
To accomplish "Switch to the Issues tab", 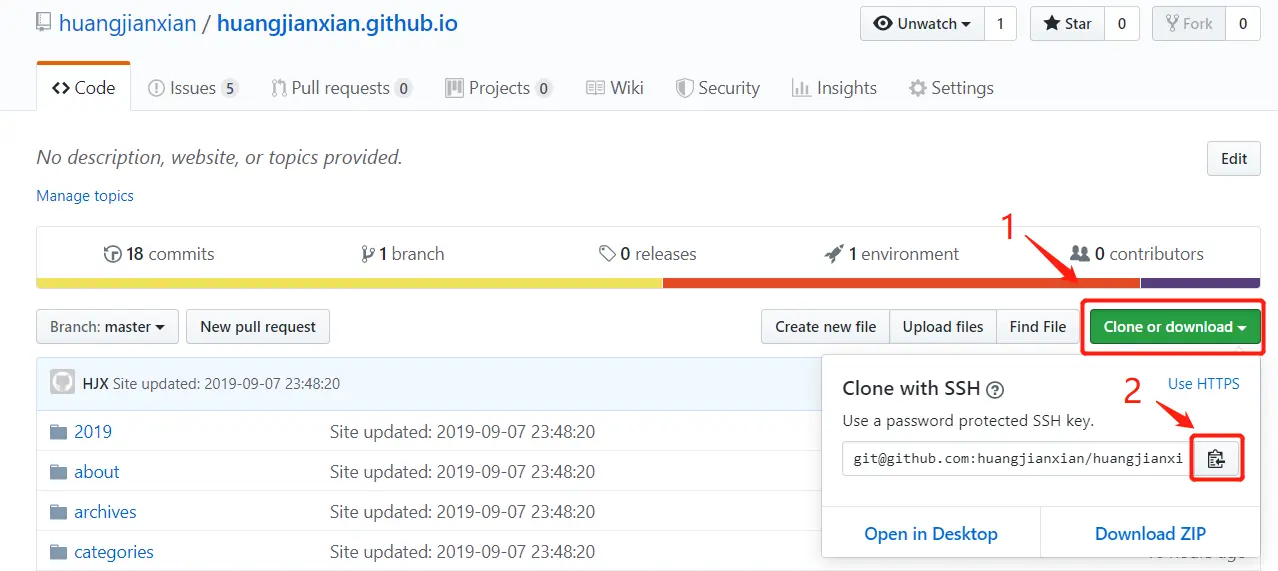I will coord(193,88).
